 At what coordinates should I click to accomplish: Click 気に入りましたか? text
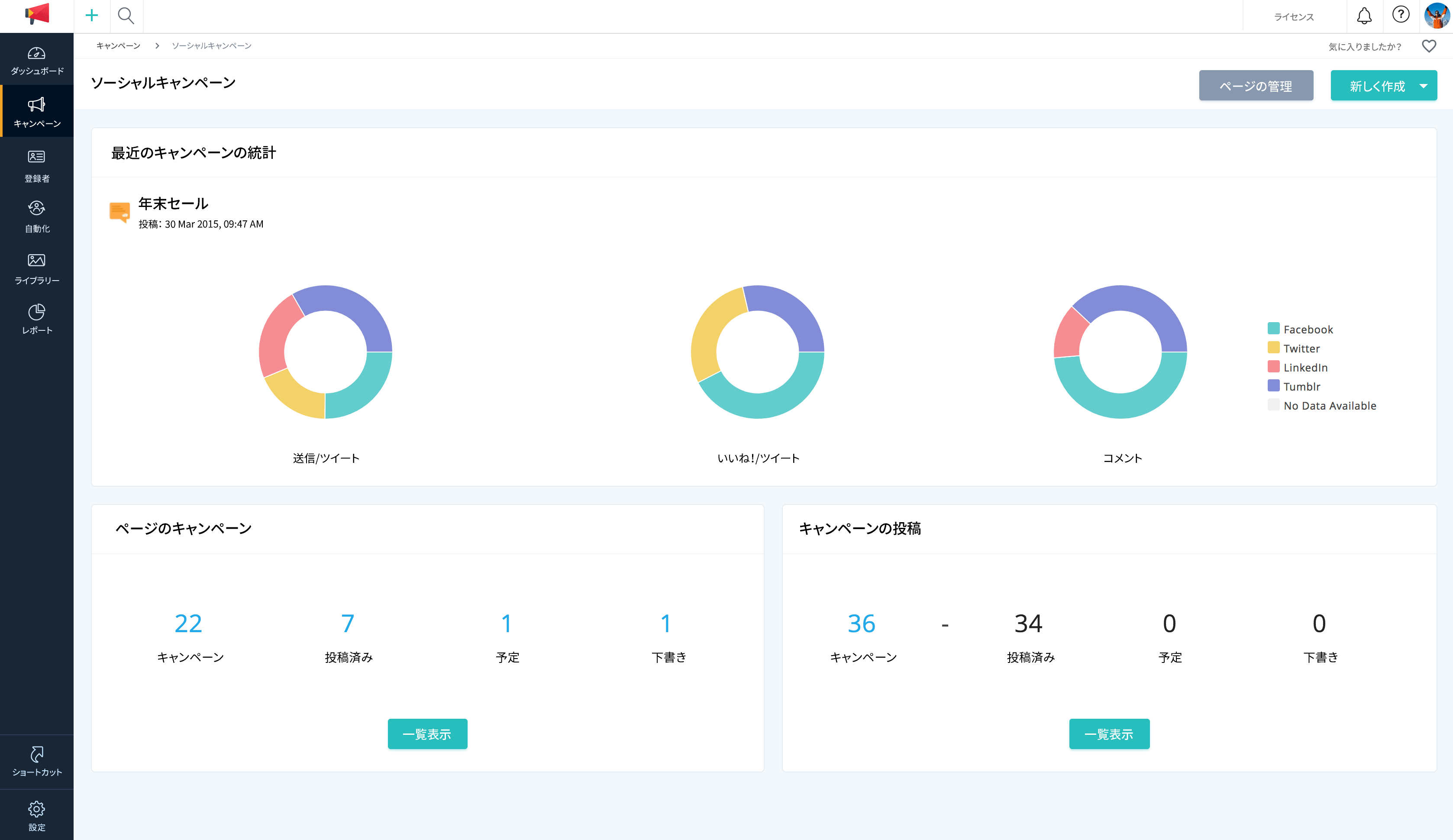click(1365, 47)
